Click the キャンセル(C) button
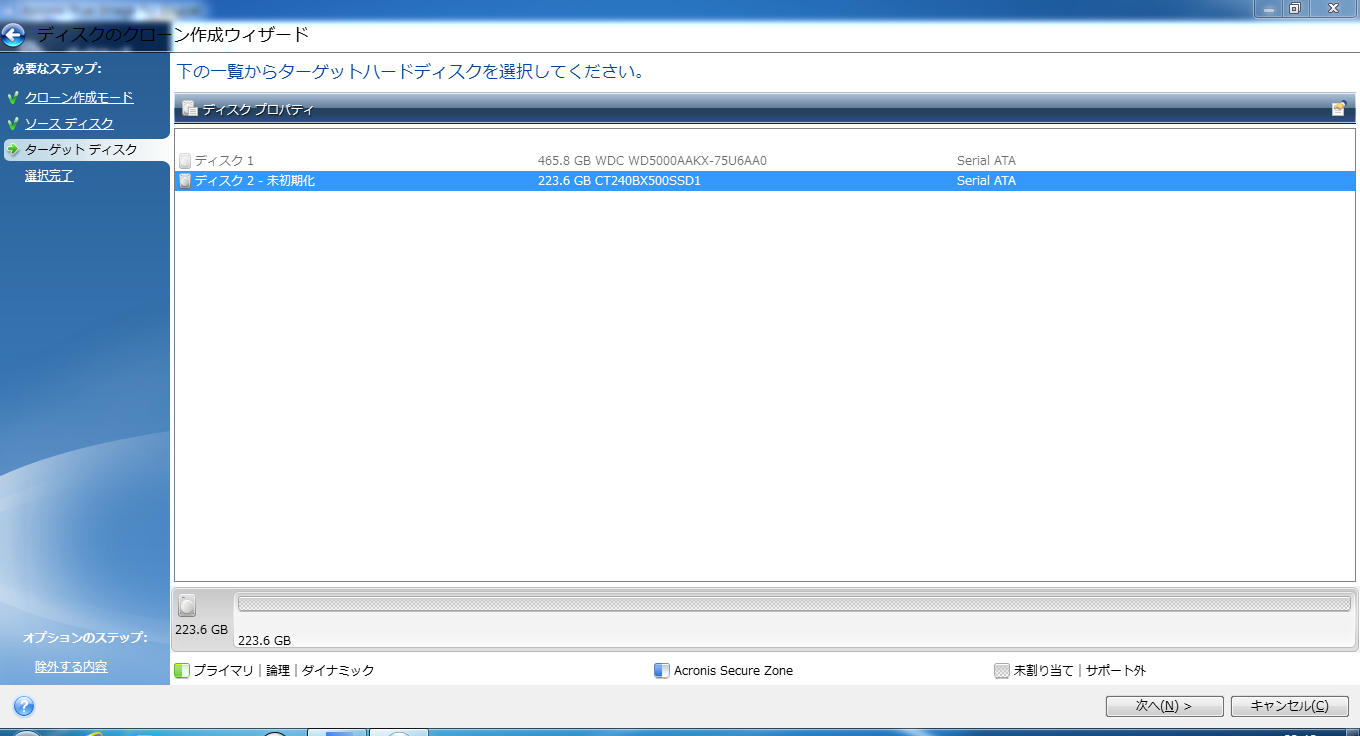The image size is (1360, 736). tap(1289, 706)
